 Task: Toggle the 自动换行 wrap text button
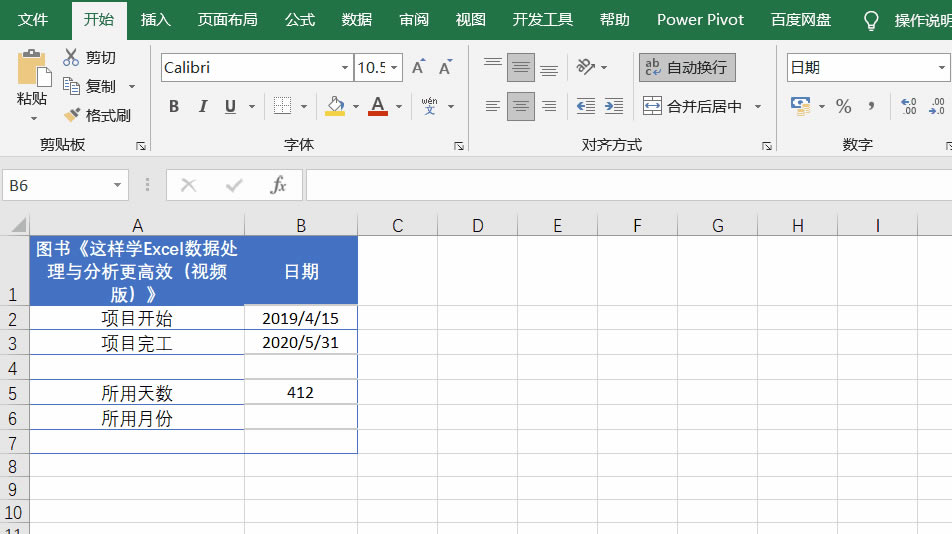pyautogui.click(x=687, y=67)
